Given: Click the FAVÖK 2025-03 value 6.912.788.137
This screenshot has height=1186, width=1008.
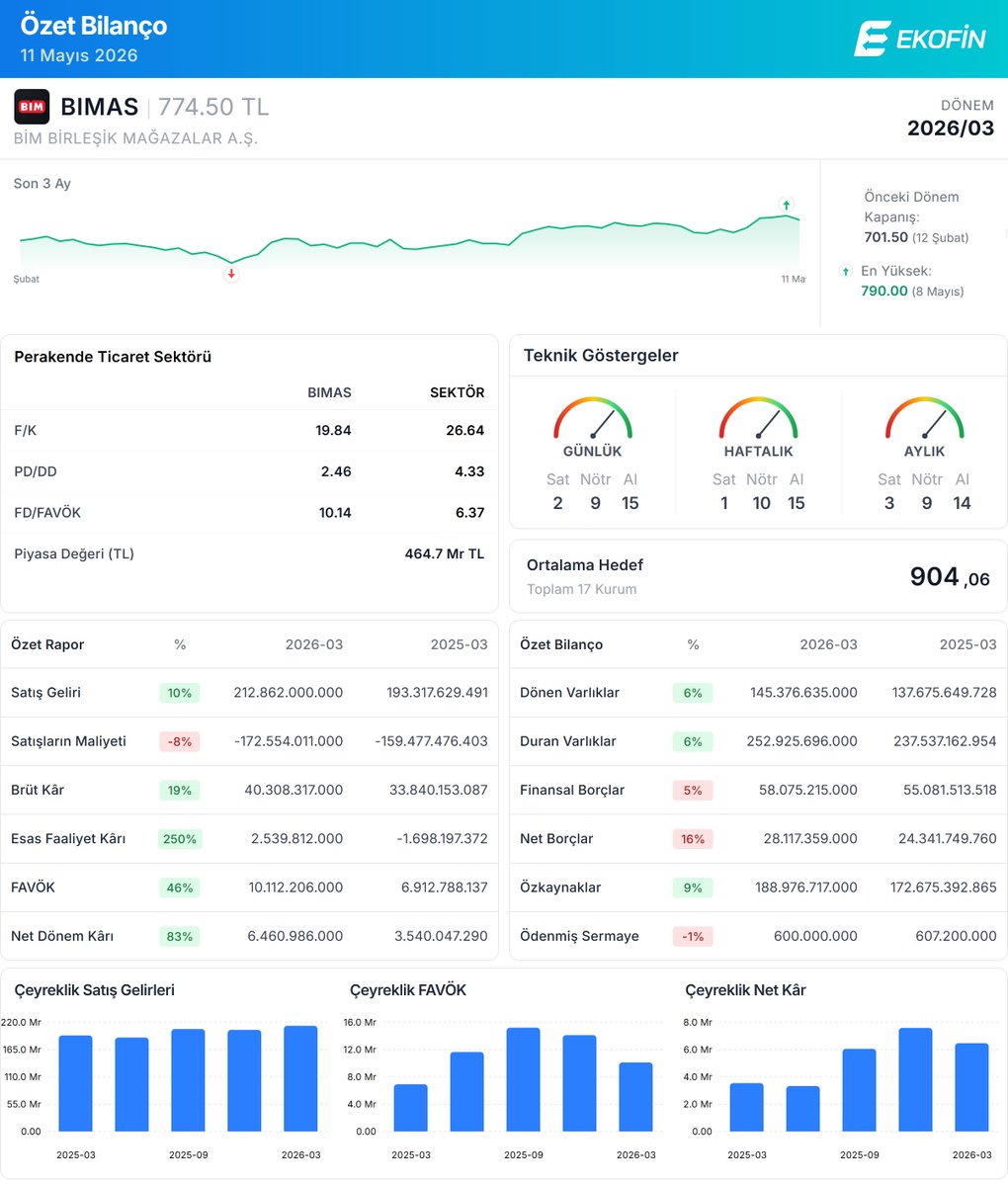Looking at the screenshot, I should 445,888.
